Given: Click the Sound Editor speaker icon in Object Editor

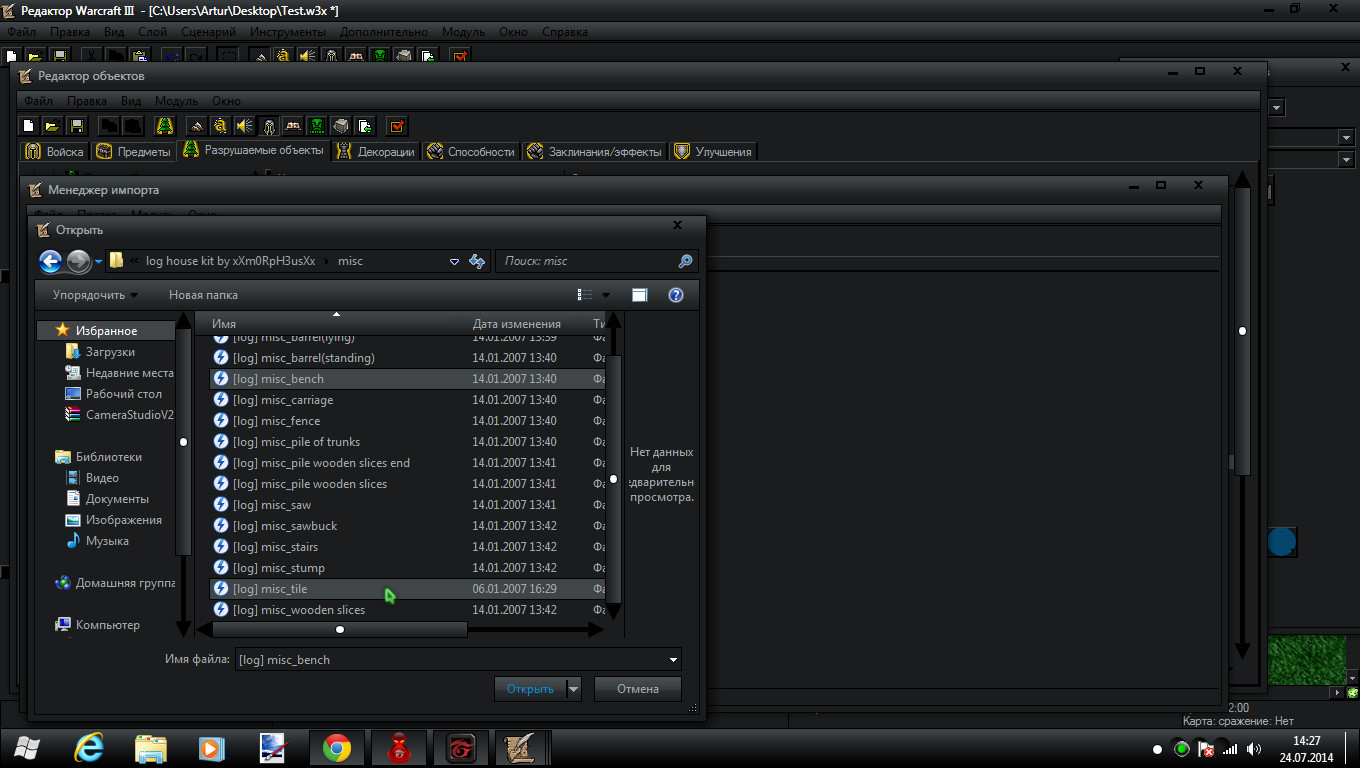Looking at the screenshot, I should pos(245,126).
